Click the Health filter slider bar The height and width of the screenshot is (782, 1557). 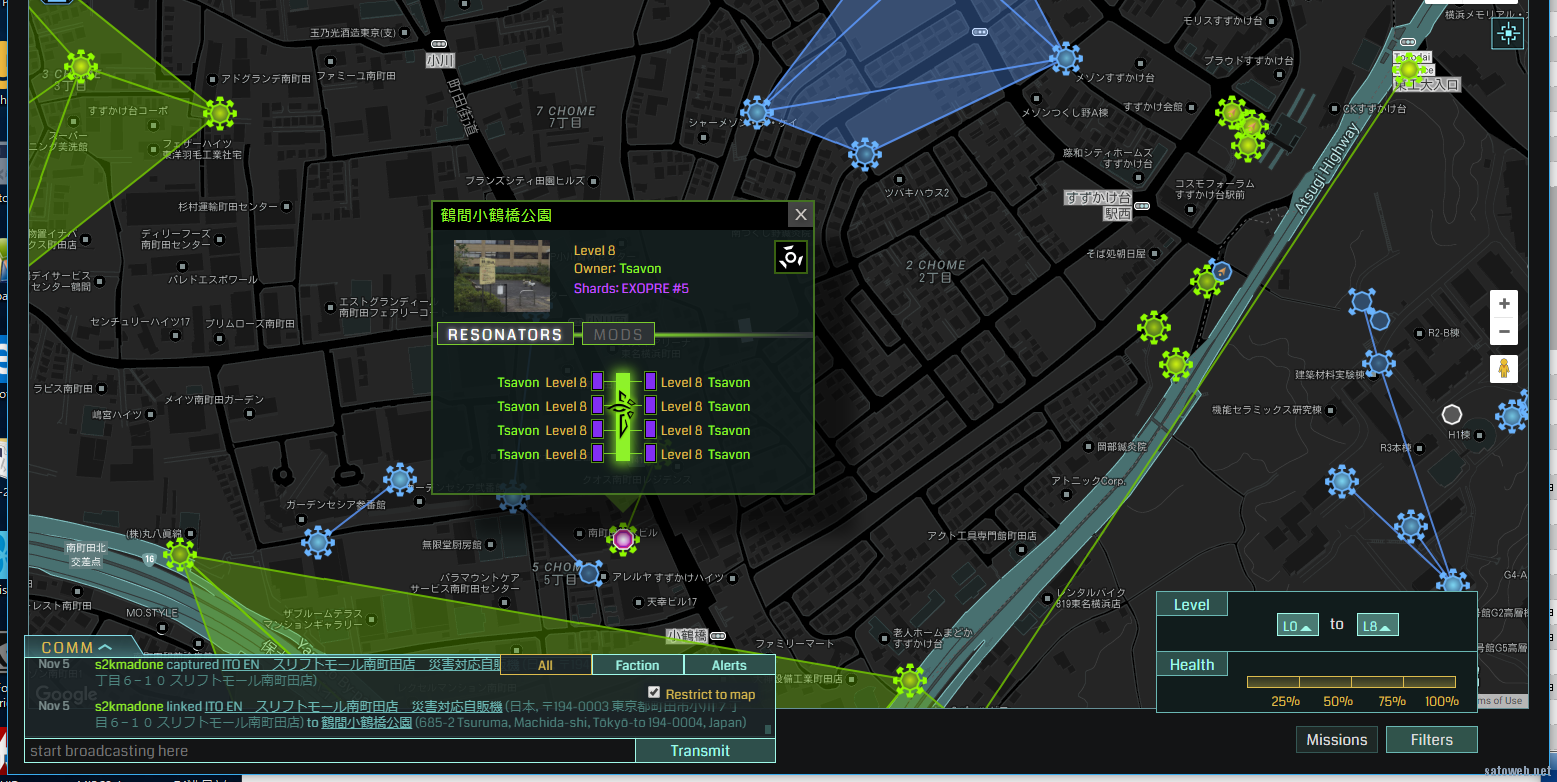click(x=1351, y=682)
